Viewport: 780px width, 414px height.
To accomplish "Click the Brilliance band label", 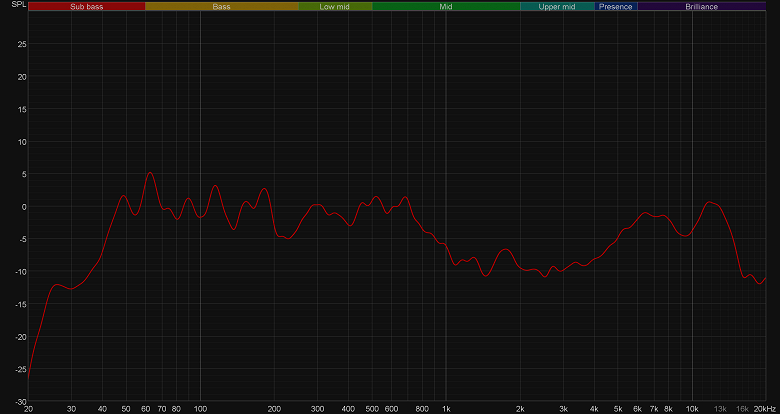I will tap(701, 6).
